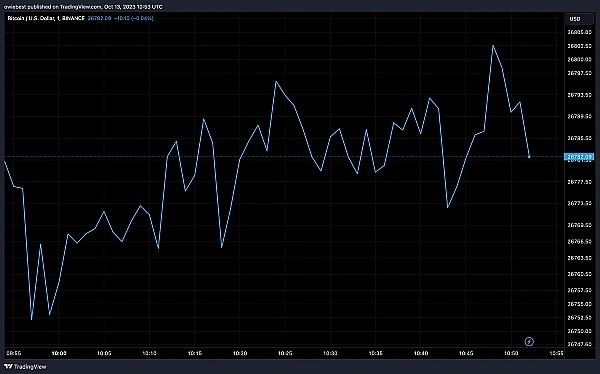Click the 09:55 time axis label

pos(13,353)
